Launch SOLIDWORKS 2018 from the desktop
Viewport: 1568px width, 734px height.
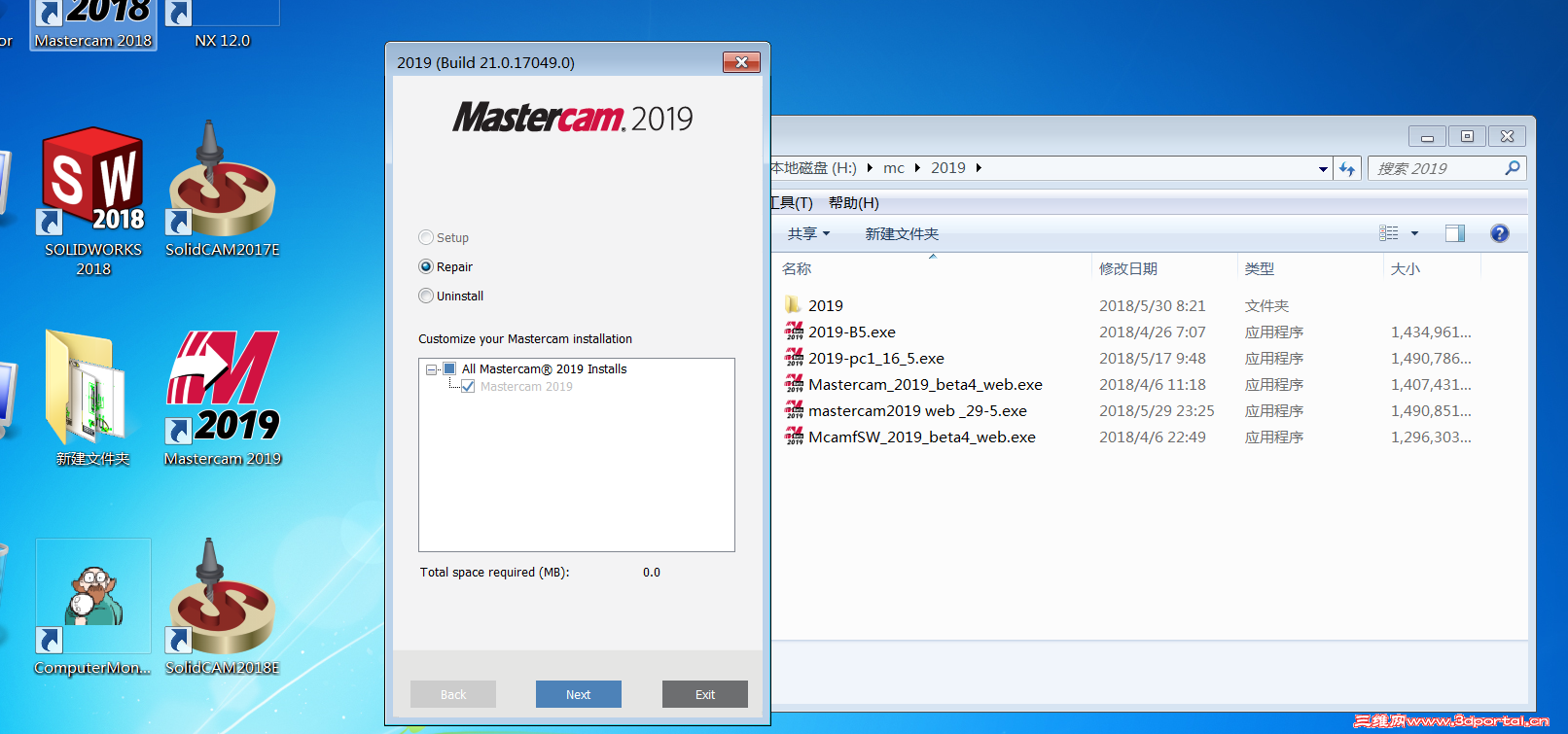tap(93, 201)
